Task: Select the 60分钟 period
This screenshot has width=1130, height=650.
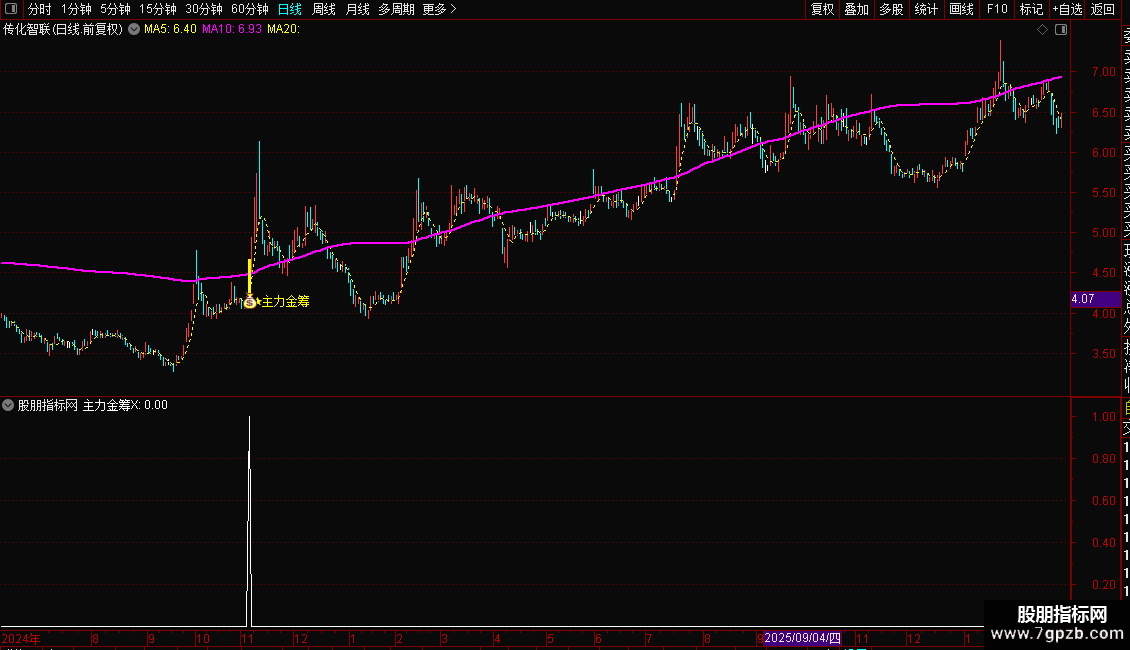Action: (x=250, y=9)
